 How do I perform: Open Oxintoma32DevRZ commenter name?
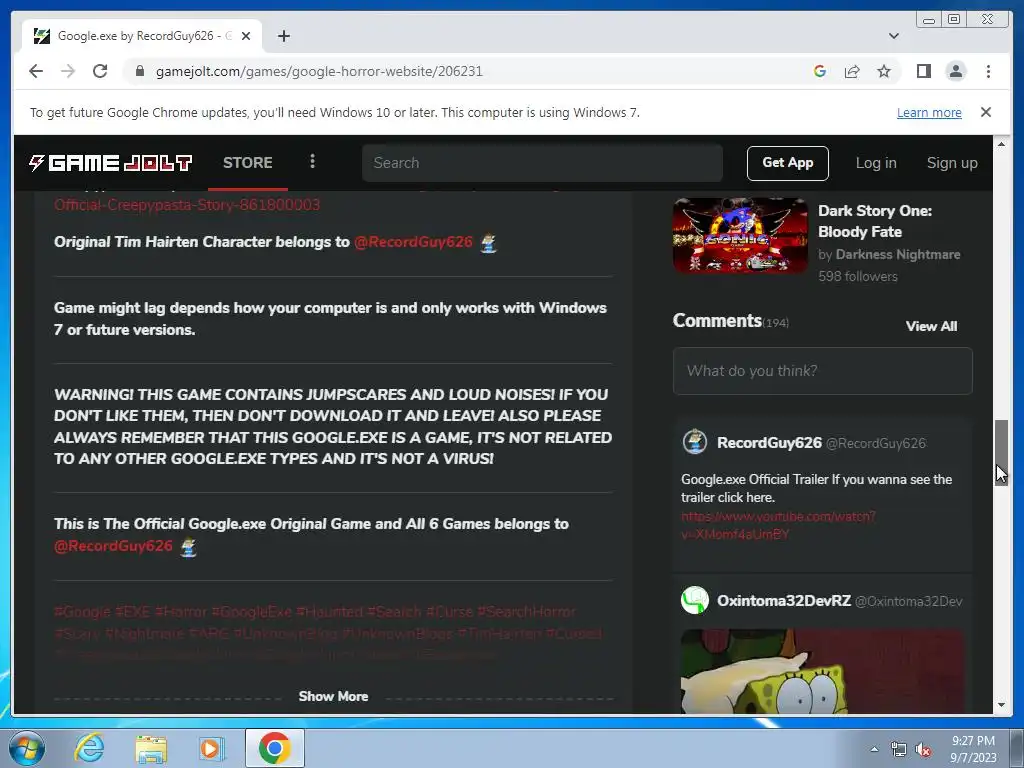pos(784,601)
